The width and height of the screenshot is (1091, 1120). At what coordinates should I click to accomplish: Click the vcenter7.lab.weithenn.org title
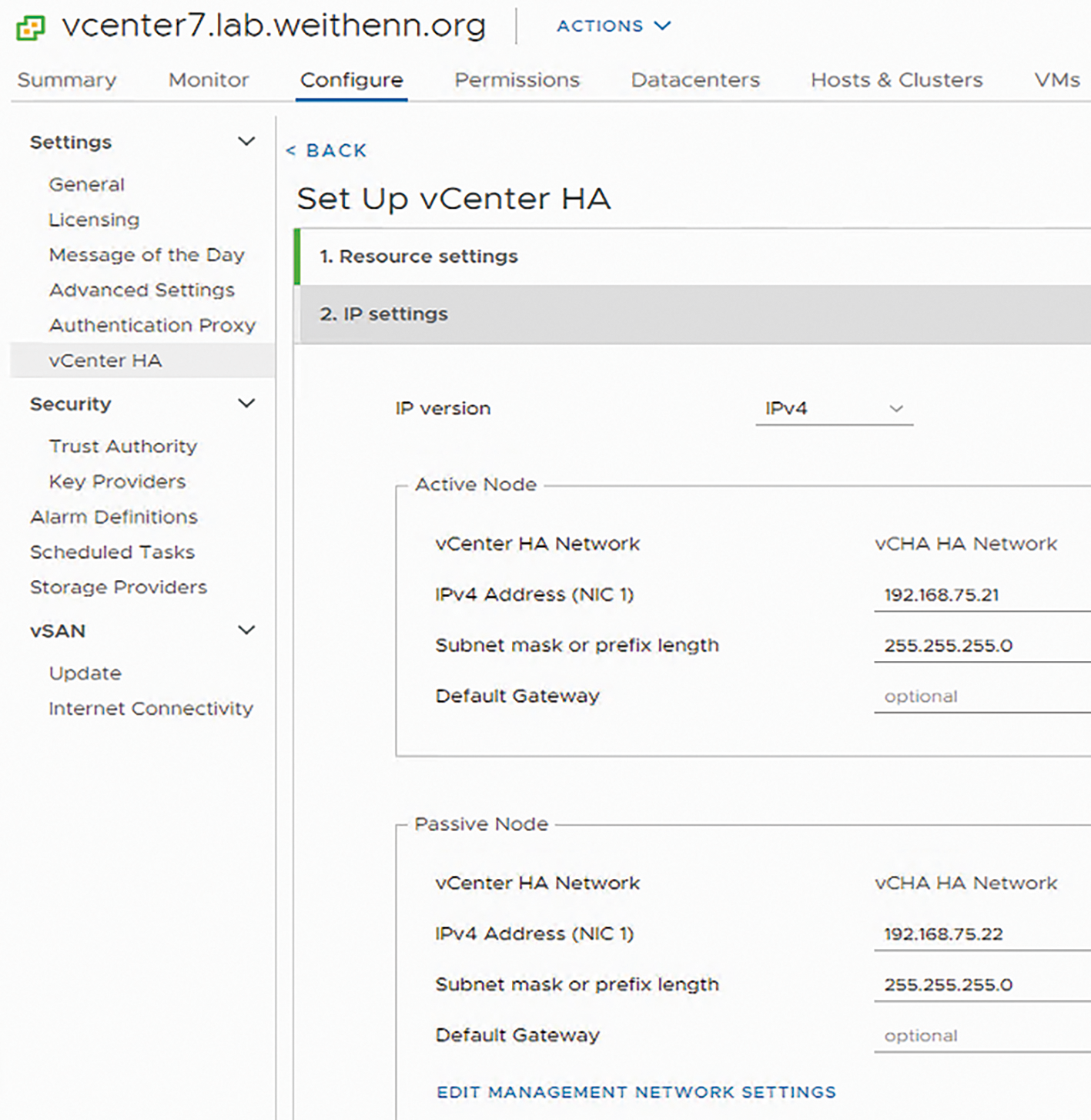pyautogui.click(x=274, y=26)
